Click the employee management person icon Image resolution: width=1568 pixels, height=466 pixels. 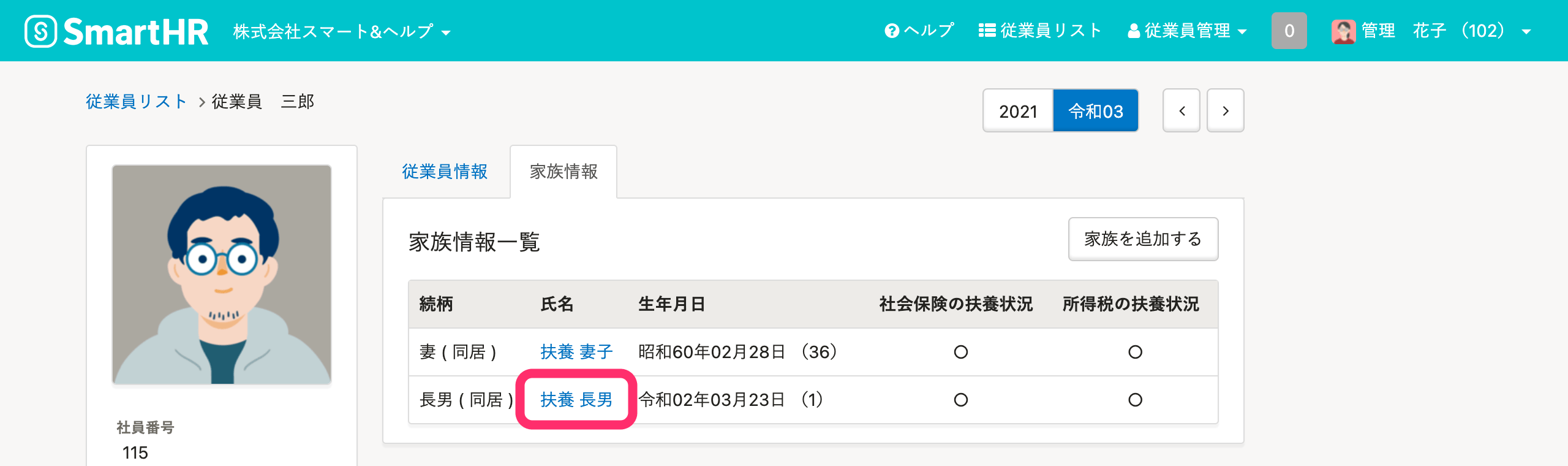tap(1134, 31)
